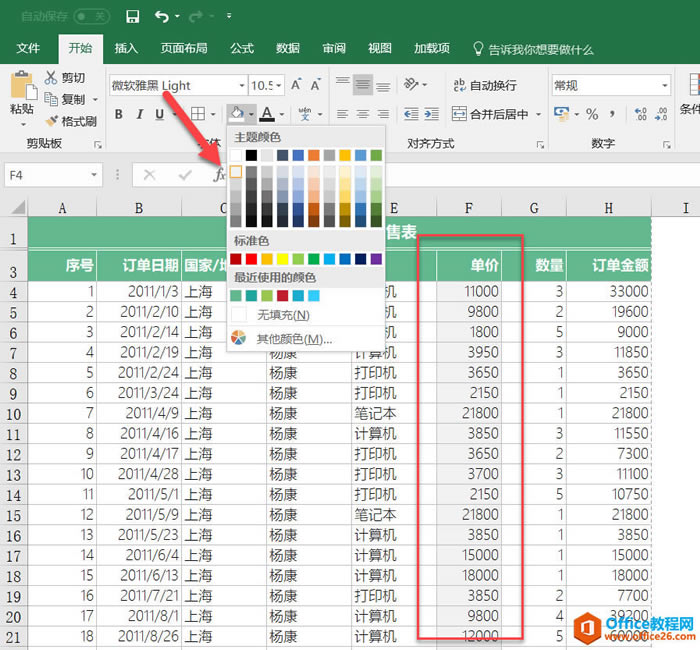Click the percent style % icon

coord(592,114)
